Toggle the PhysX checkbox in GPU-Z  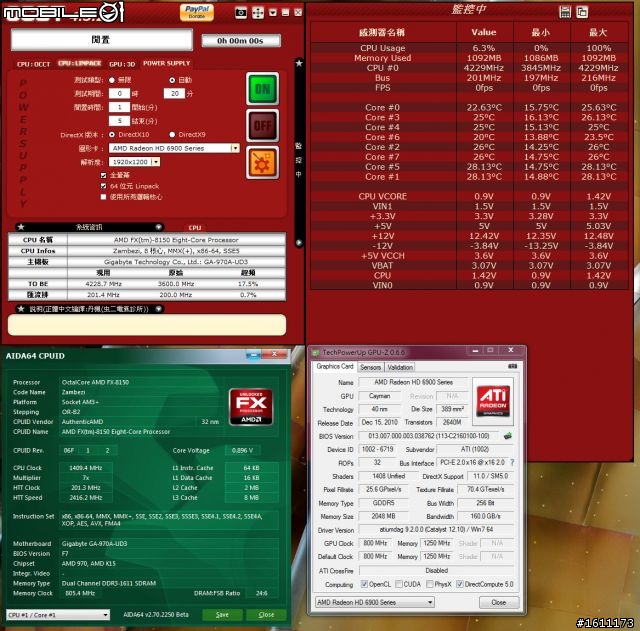pos(430,584)
